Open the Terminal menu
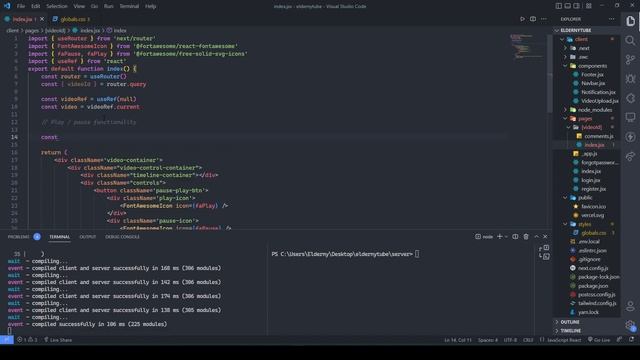 [x=129, y=6]
